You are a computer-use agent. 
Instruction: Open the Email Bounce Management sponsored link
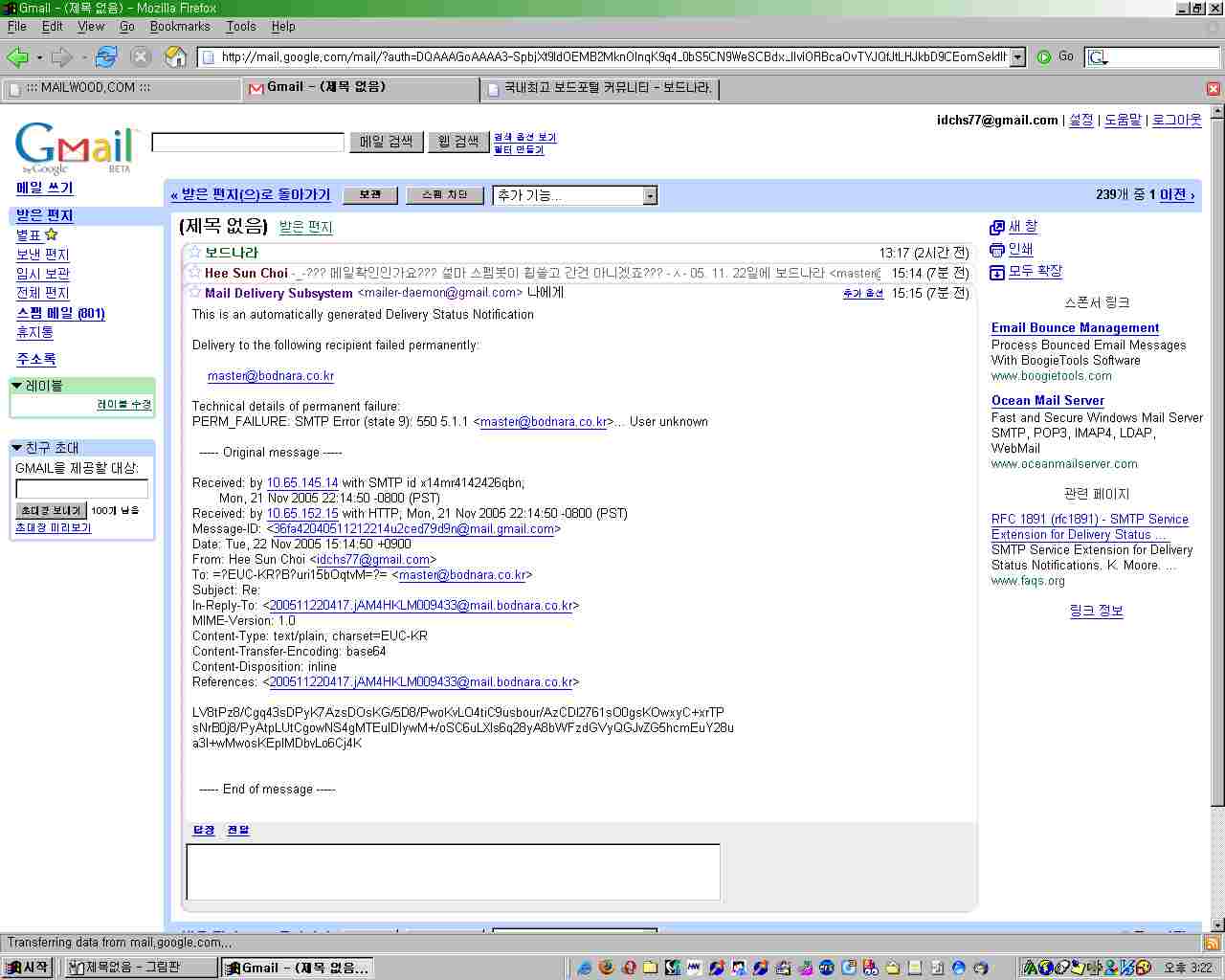coord(1076,327)
